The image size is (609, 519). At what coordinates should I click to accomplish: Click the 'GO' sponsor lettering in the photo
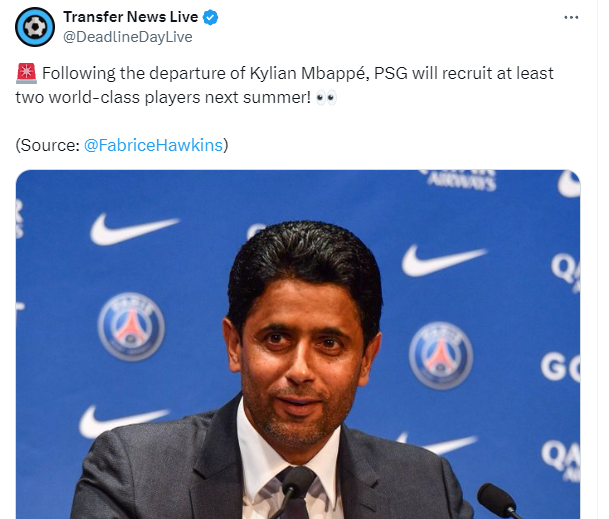(560, 367)
